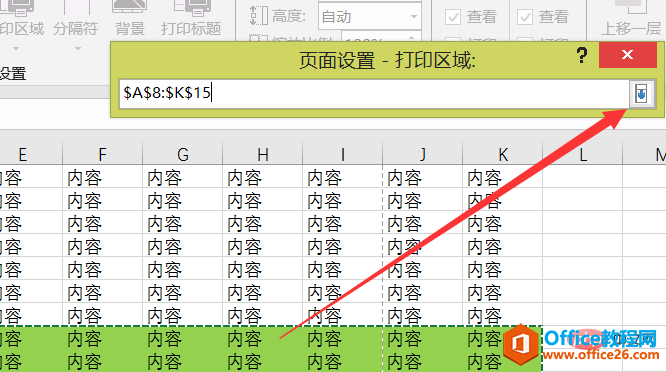Select column header E
Viewport: 666px width, 372px height.
[31, 155]
